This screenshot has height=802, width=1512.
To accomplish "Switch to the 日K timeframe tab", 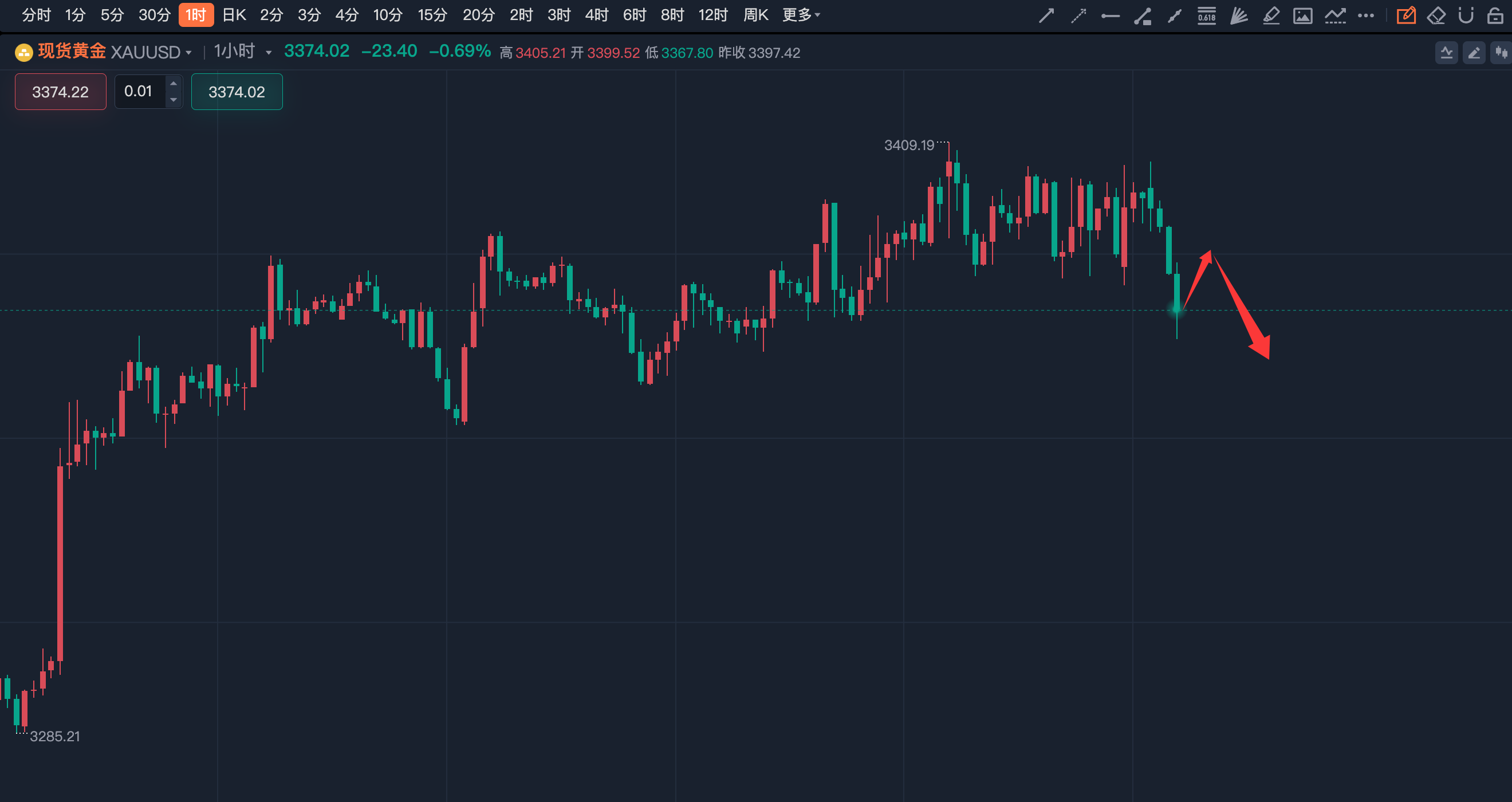I will [234, 15].
